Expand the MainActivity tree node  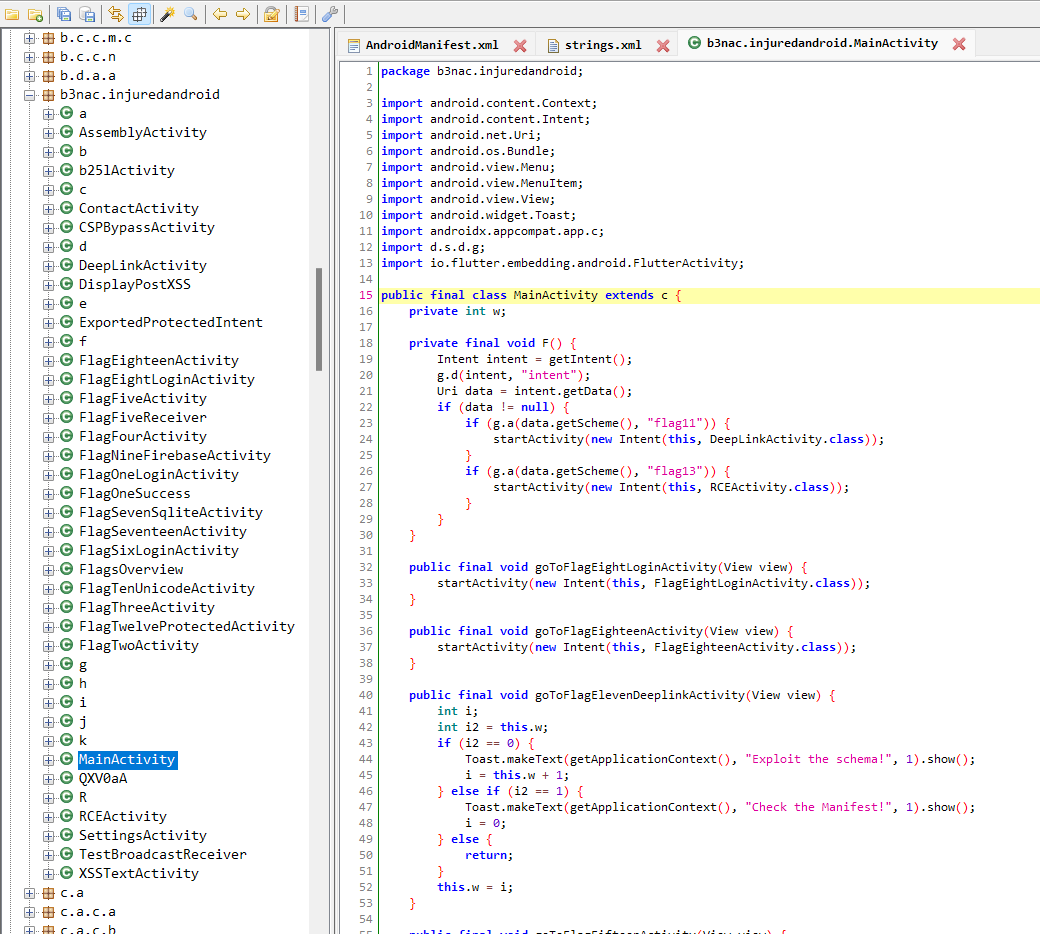(x=50, y=759)
